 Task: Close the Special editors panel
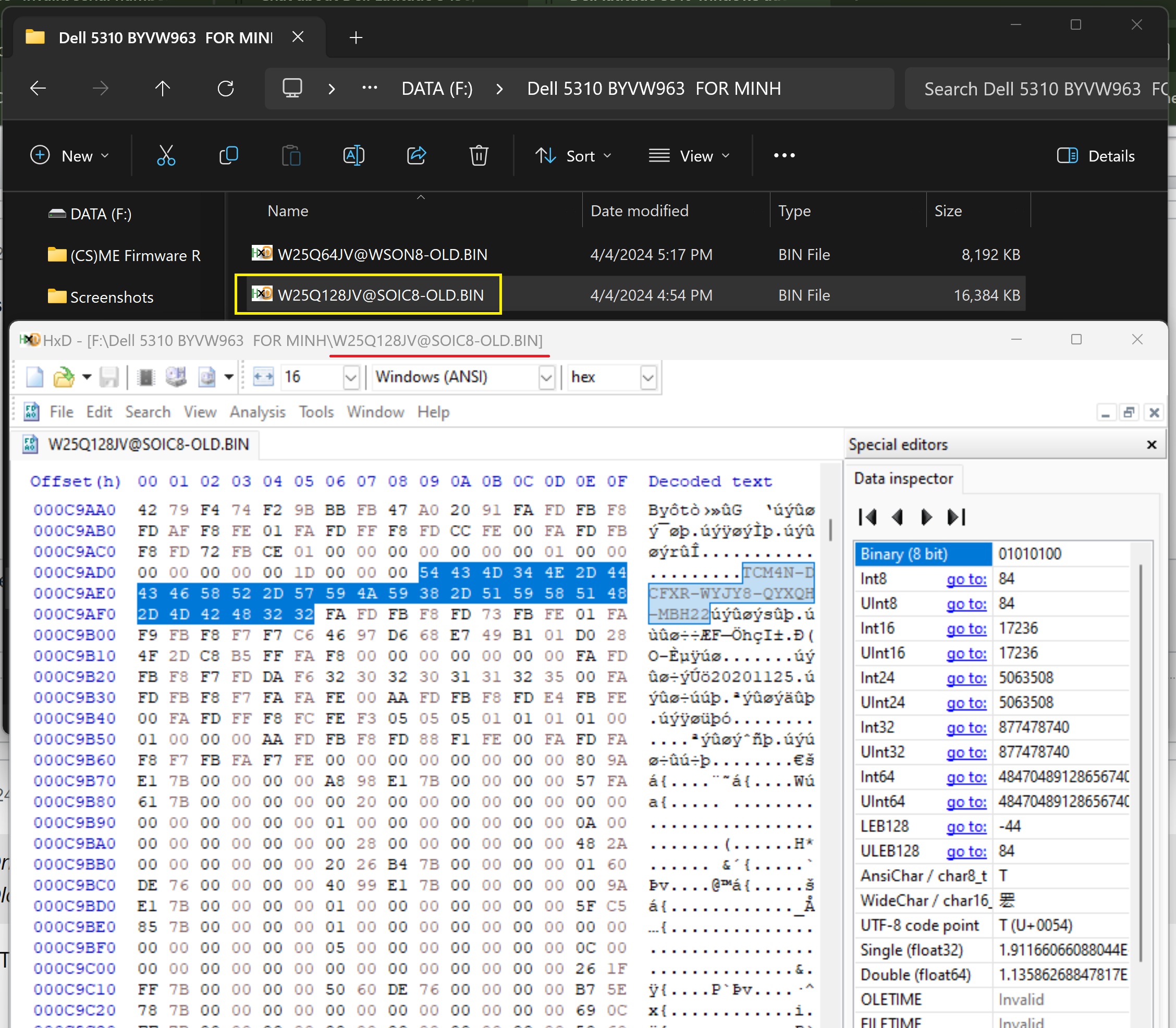coord(1151,444)
